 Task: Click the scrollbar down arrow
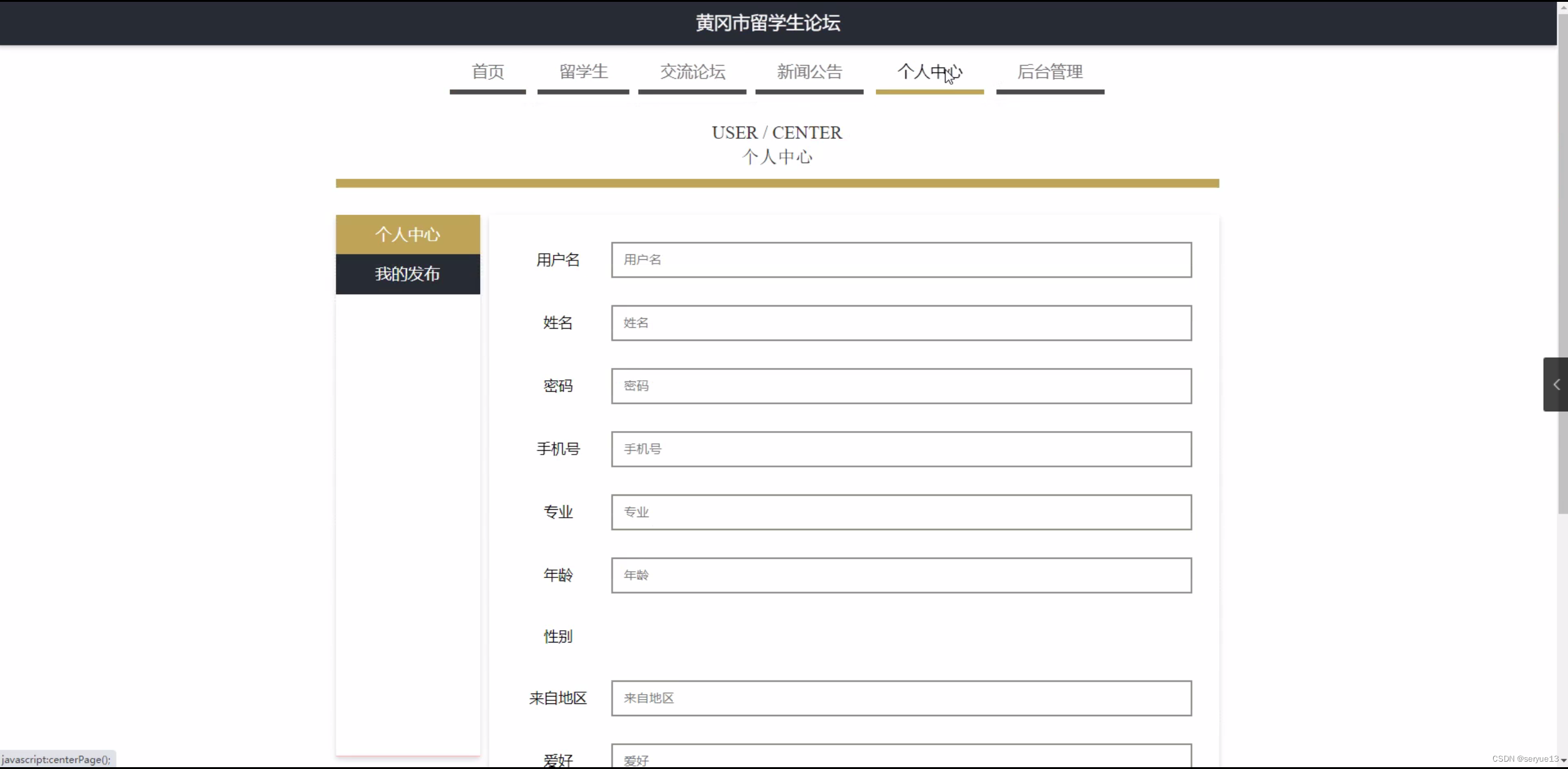[1563, 760]
